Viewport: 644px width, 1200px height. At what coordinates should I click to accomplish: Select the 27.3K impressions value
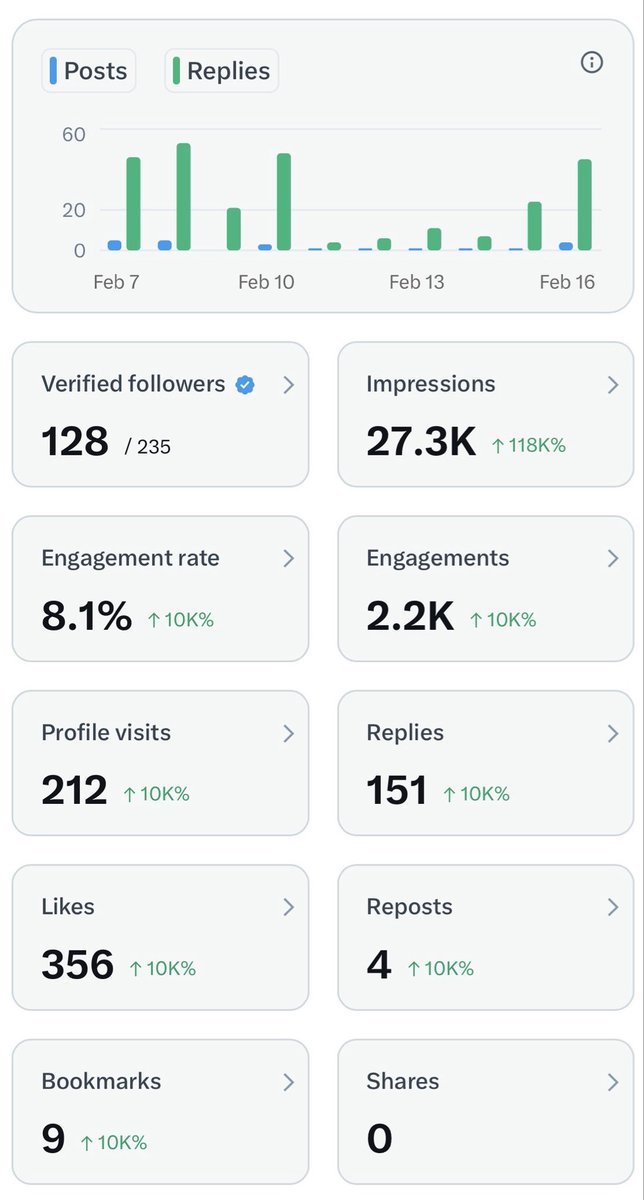pyautogui.click(x=421, y=441)
